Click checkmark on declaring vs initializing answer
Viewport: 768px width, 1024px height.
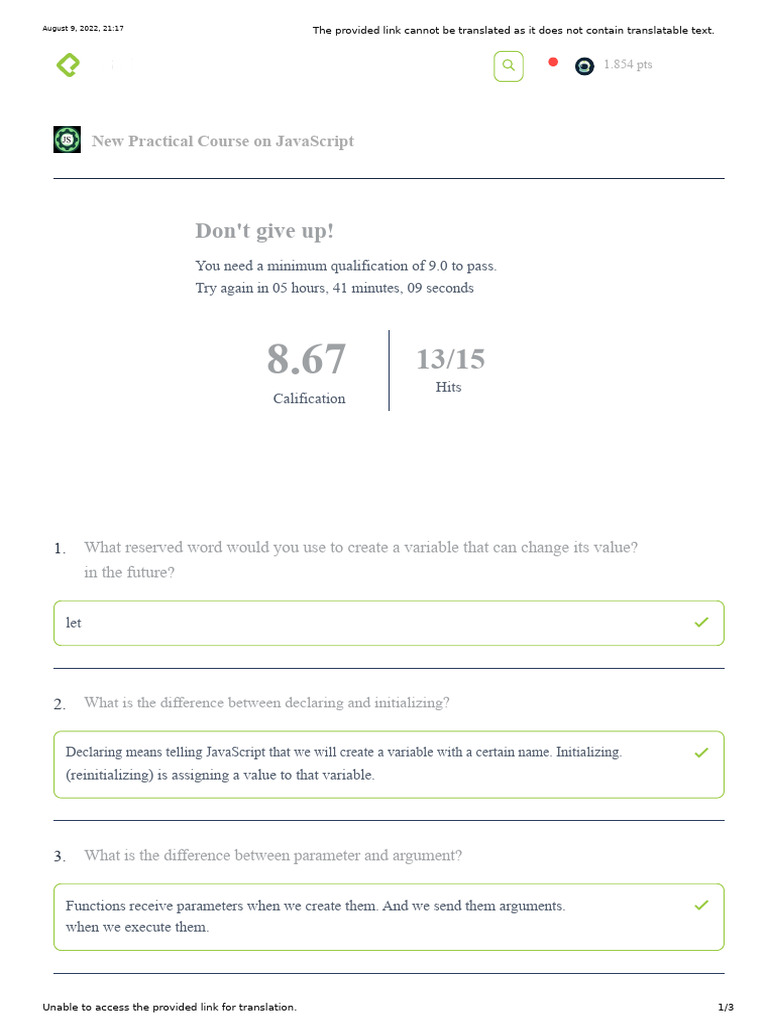[x=701, y=752]
